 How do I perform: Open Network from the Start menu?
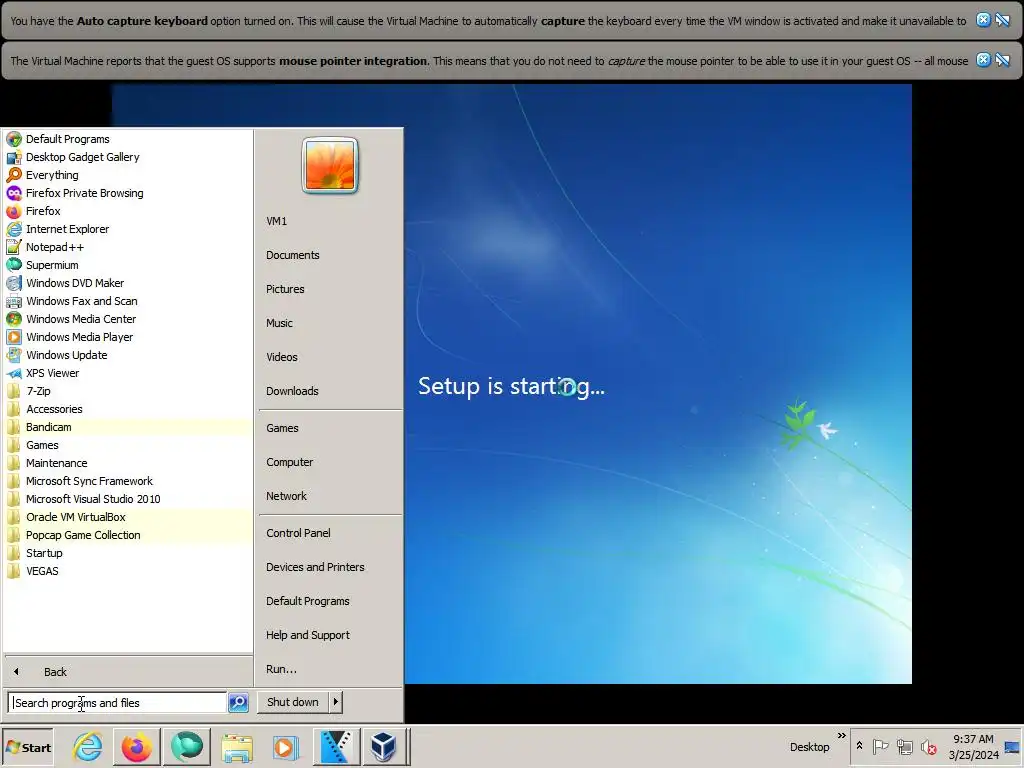click(328, 496)
